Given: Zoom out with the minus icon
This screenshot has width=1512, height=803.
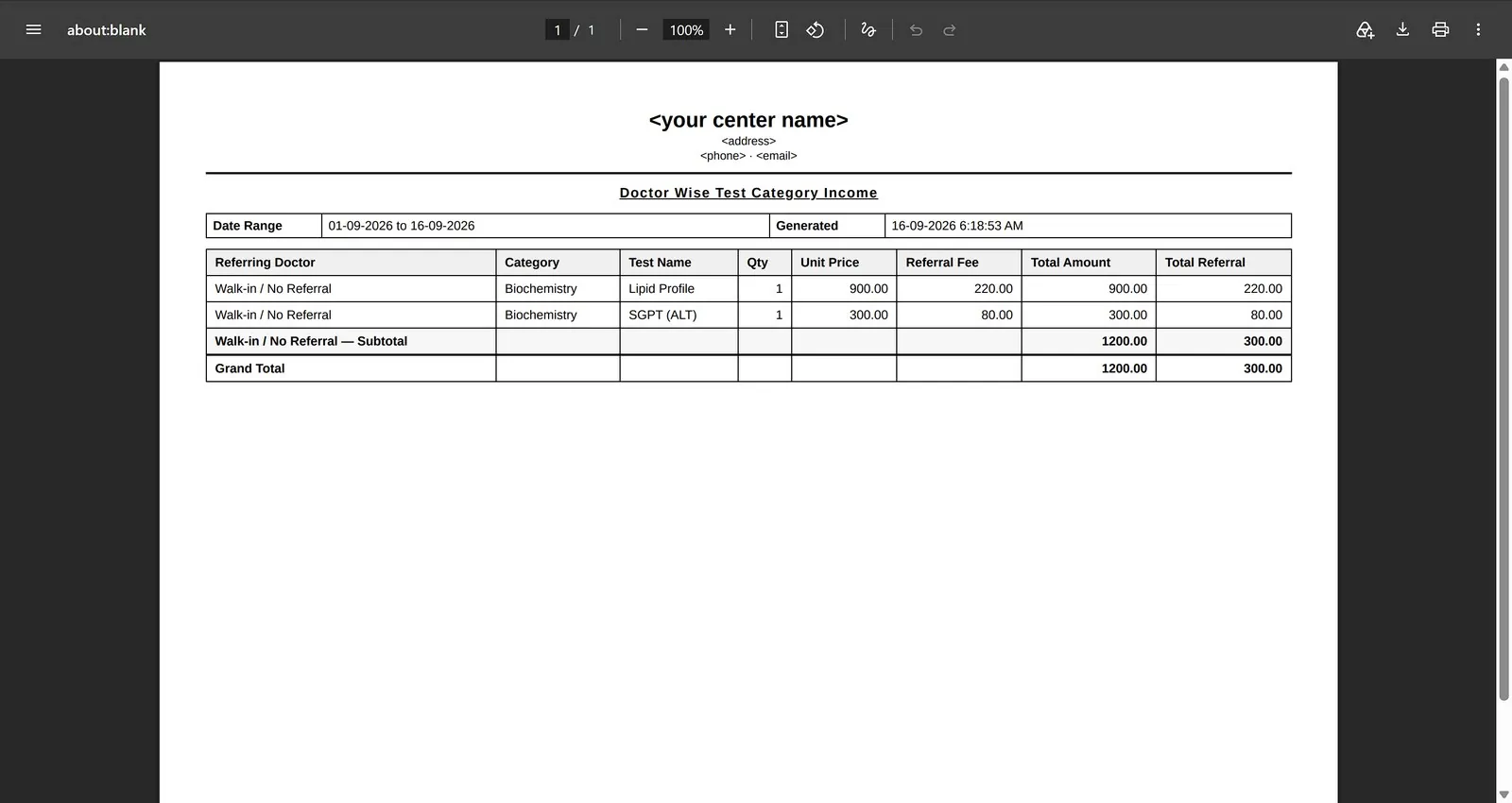Looking at the screenshot, I should tap(642, 29).
